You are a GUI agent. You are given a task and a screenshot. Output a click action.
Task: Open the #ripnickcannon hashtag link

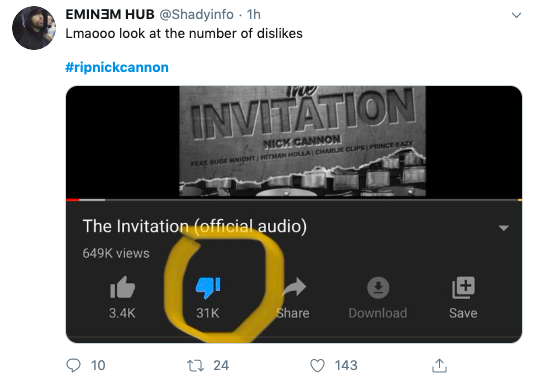[117, 67]
